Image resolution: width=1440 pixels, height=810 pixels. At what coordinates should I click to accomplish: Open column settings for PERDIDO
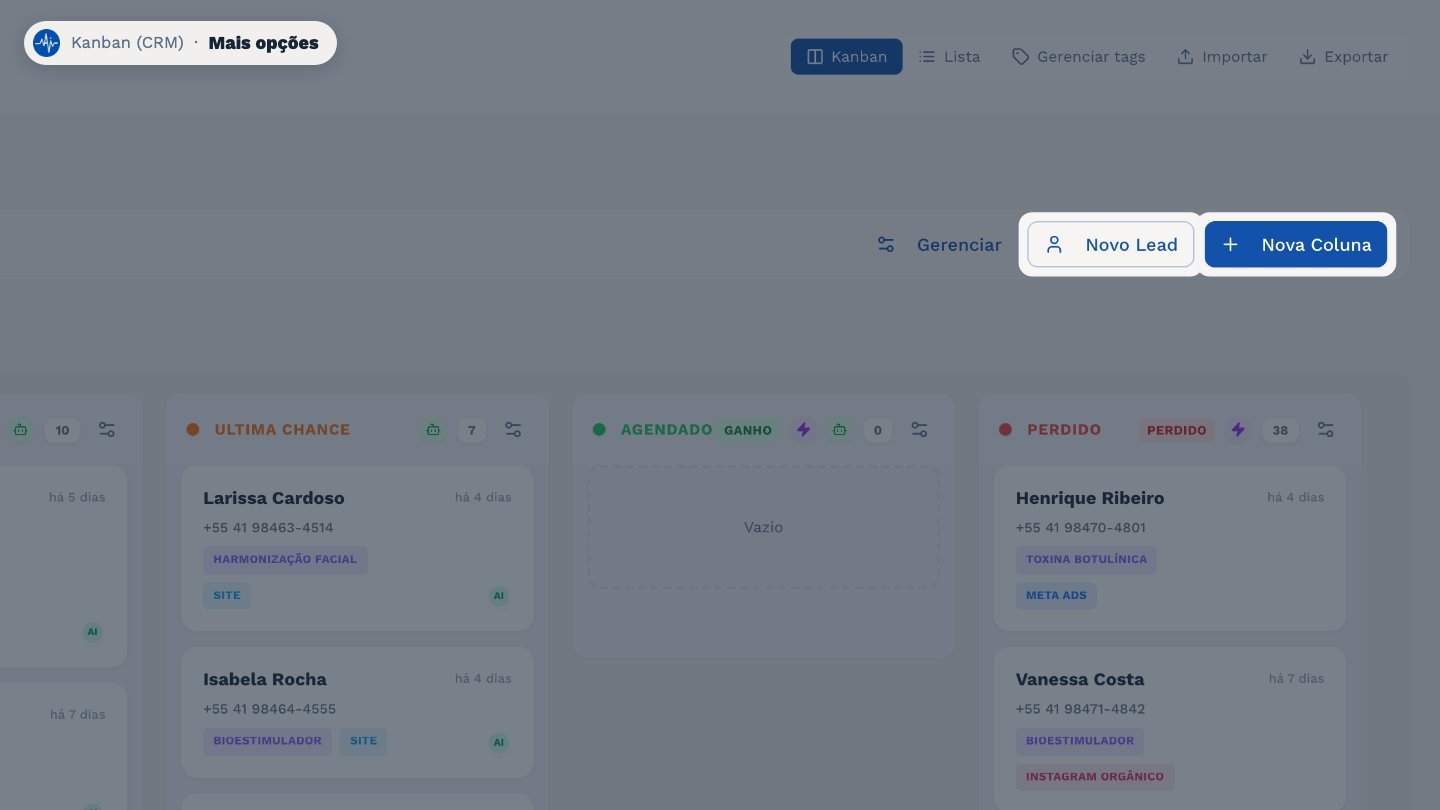1325,430
